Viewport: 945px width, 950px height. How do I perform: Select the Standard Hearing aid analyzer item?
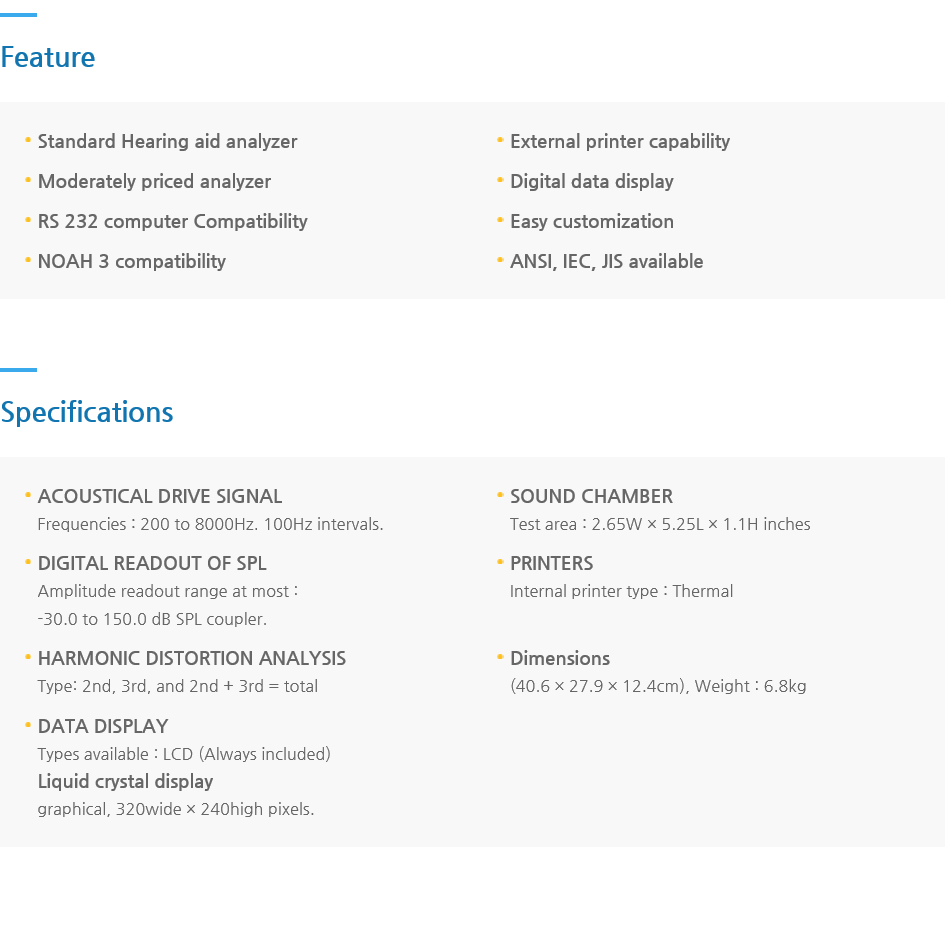pos(167,141)
